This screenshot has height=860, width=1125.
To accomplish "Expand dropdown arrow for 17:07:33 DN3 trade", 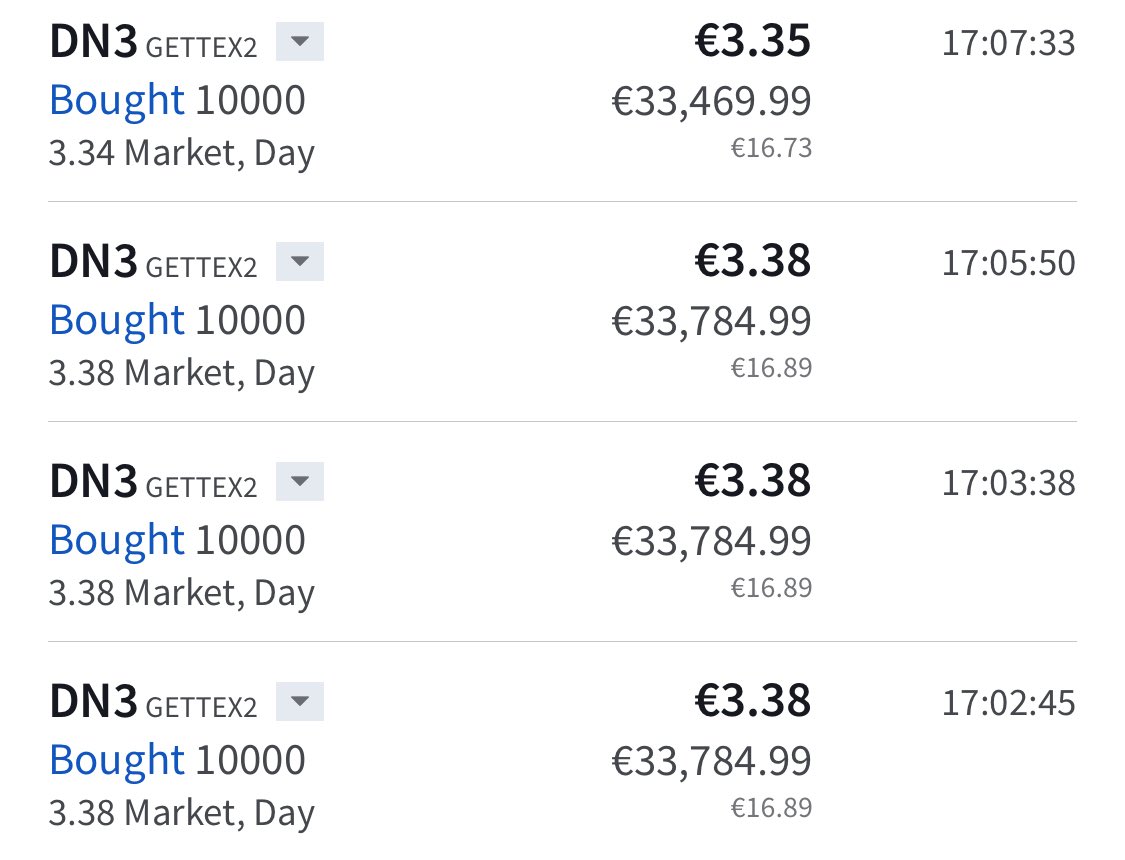I will [300, 41].
